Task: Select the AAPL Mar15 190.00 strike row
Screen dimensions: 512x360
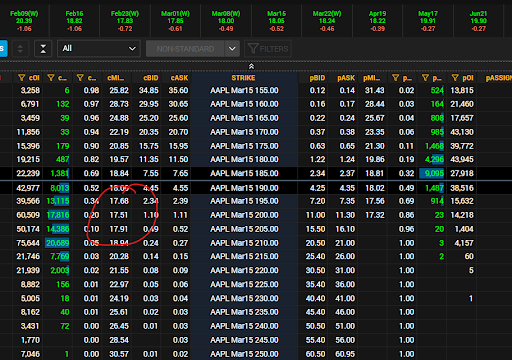Action: [244, 188]
